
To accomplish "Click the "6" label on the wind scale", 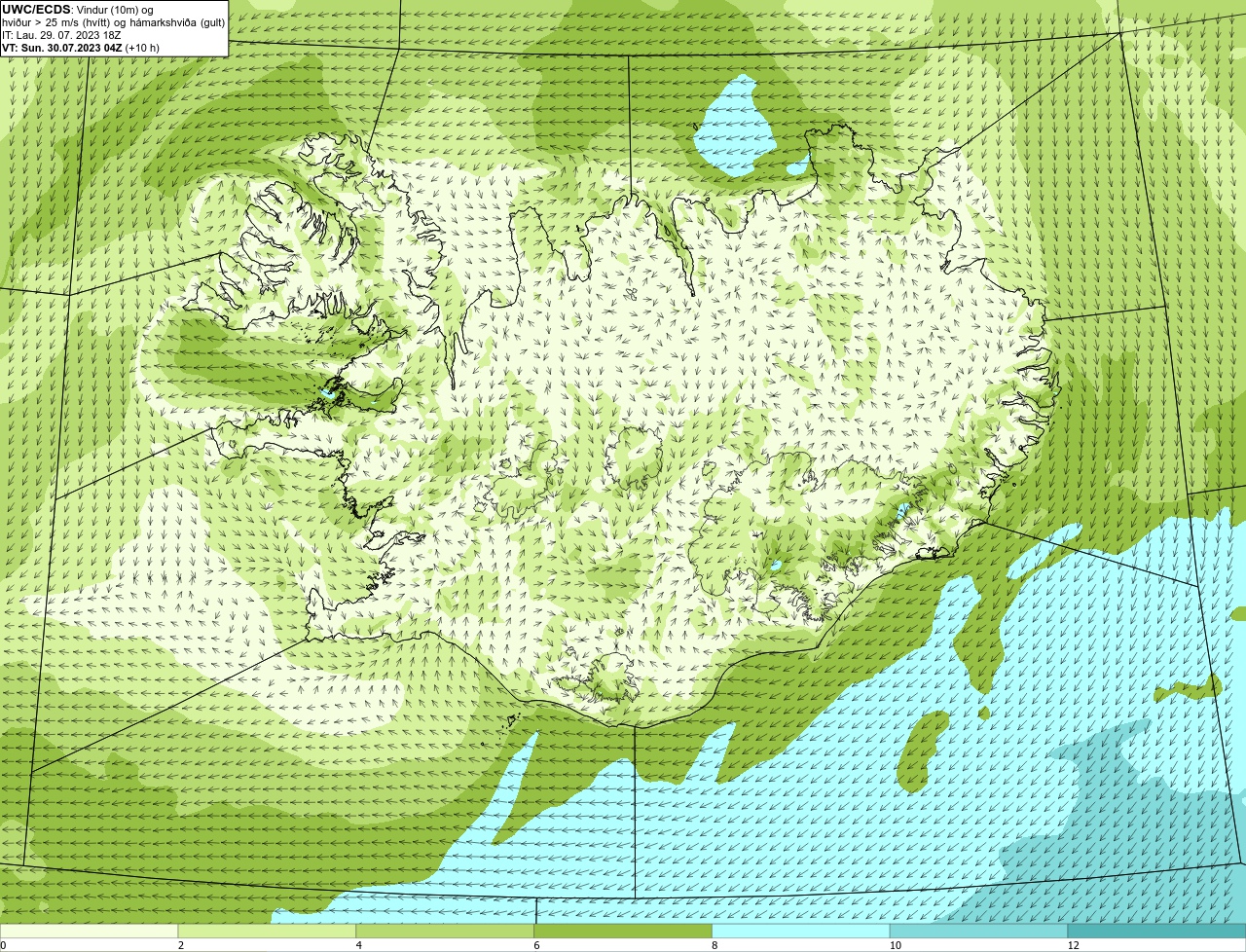I will coord(536,945).
